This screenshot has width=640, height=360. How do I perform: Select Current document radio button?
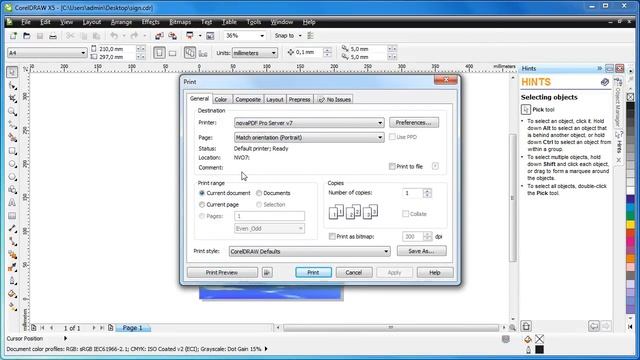(x=202, y=193)
